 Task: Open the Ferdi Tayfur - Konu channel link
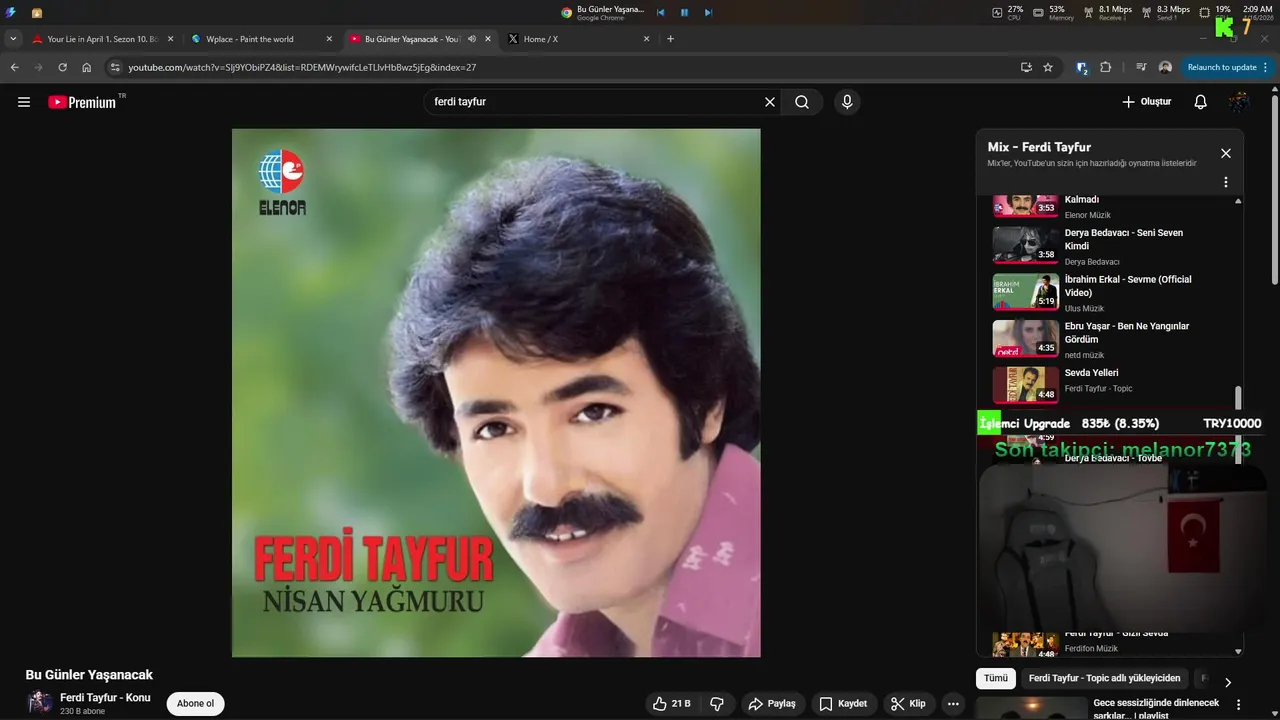click(x=105, y=697)
